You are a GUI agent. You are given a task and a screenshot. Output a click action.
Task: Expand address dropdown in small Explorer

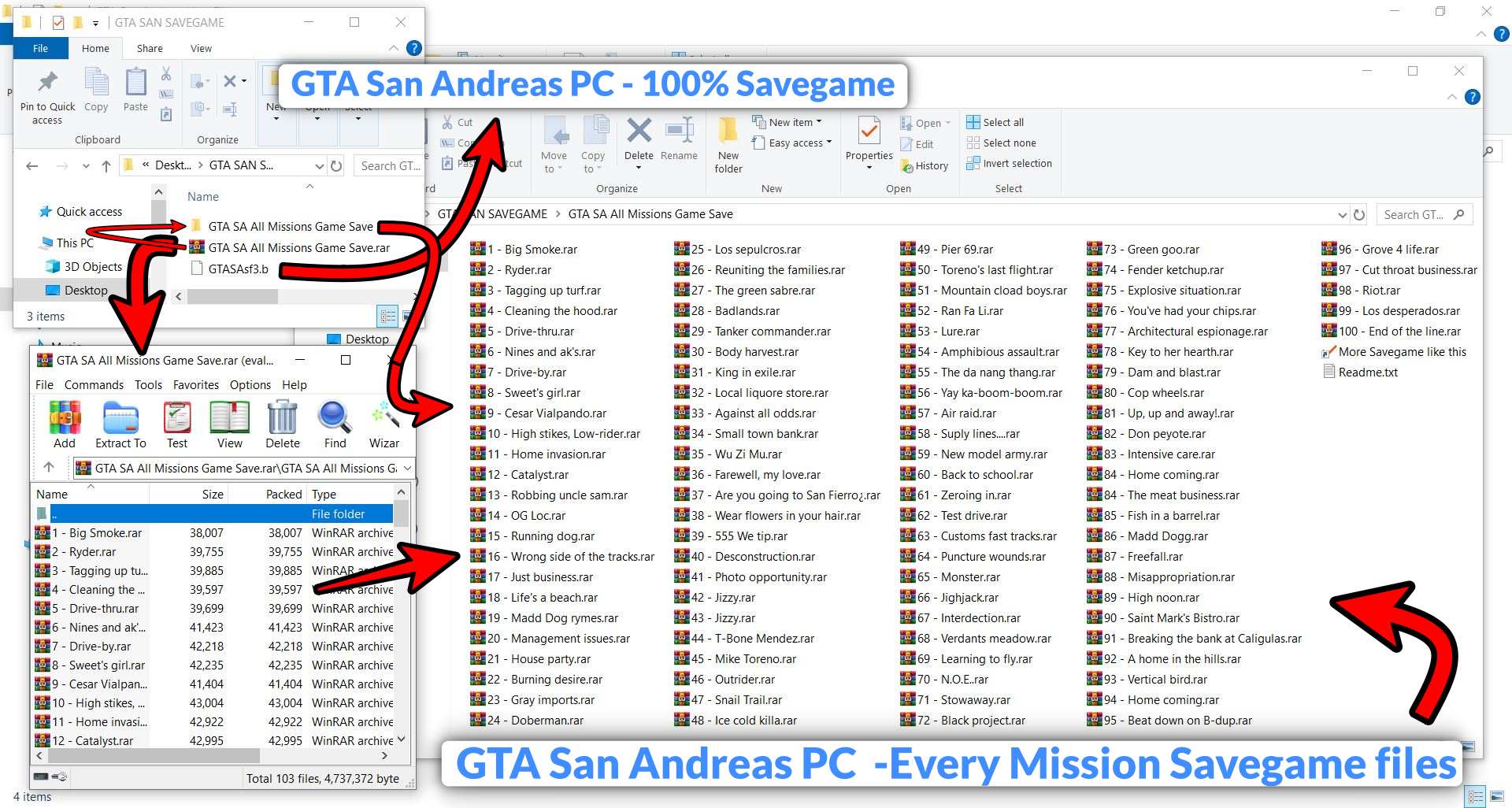point(319,165)
